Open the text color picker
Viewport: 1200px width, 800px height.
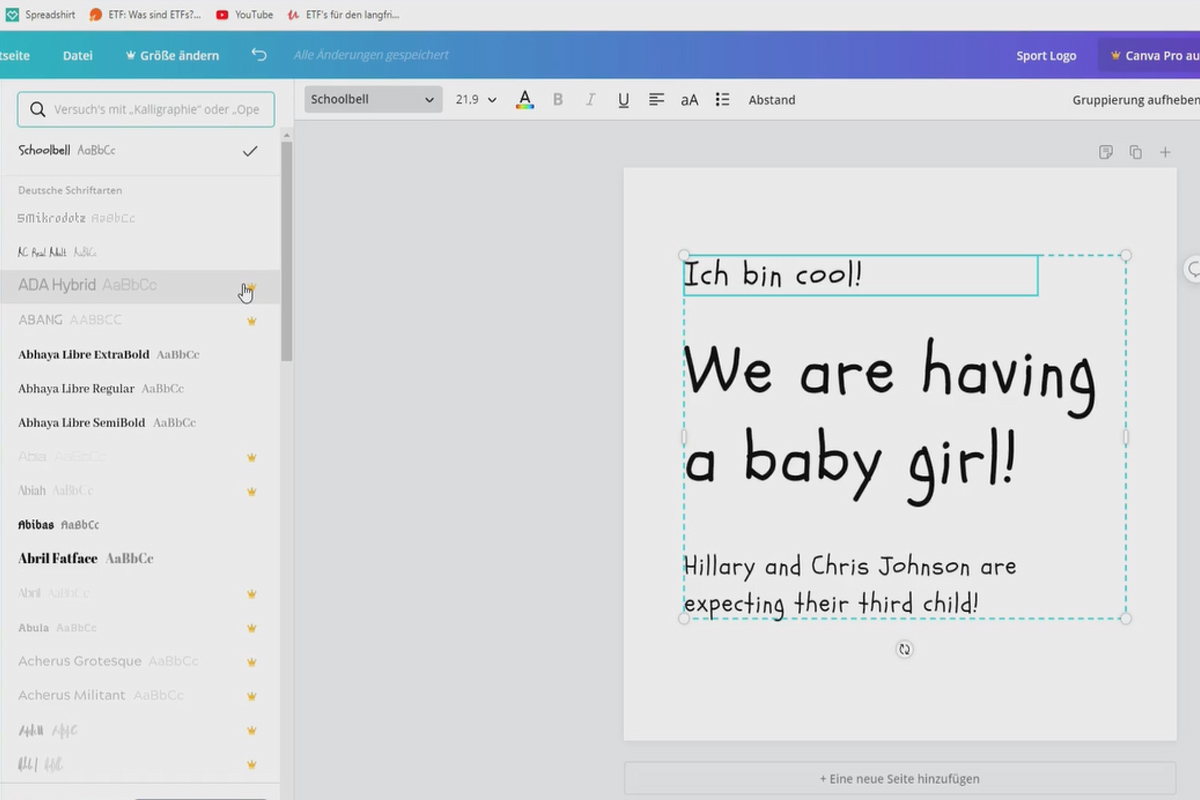point(525,100)
